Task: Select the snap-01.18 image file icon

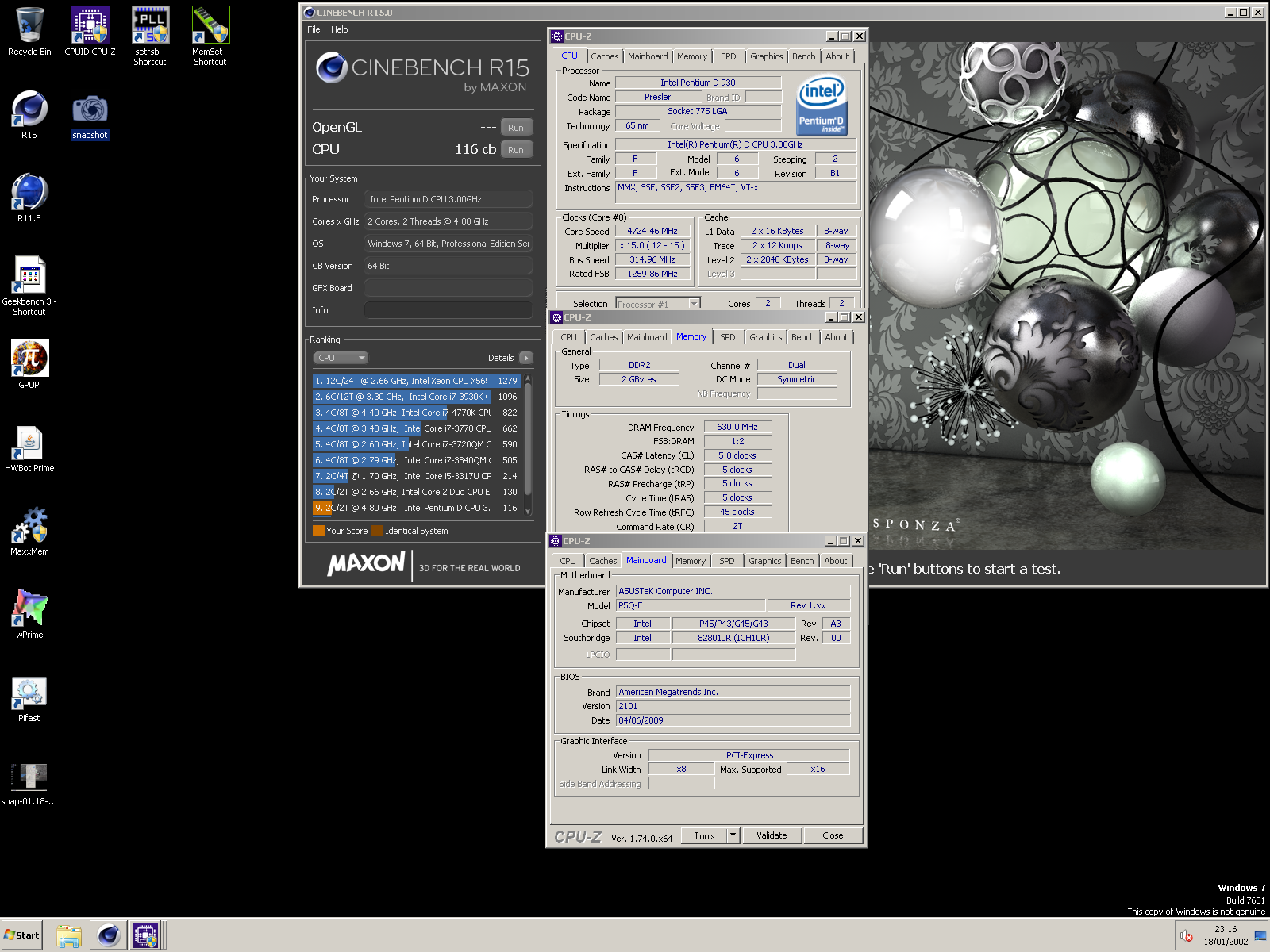Action: (29, 784)
